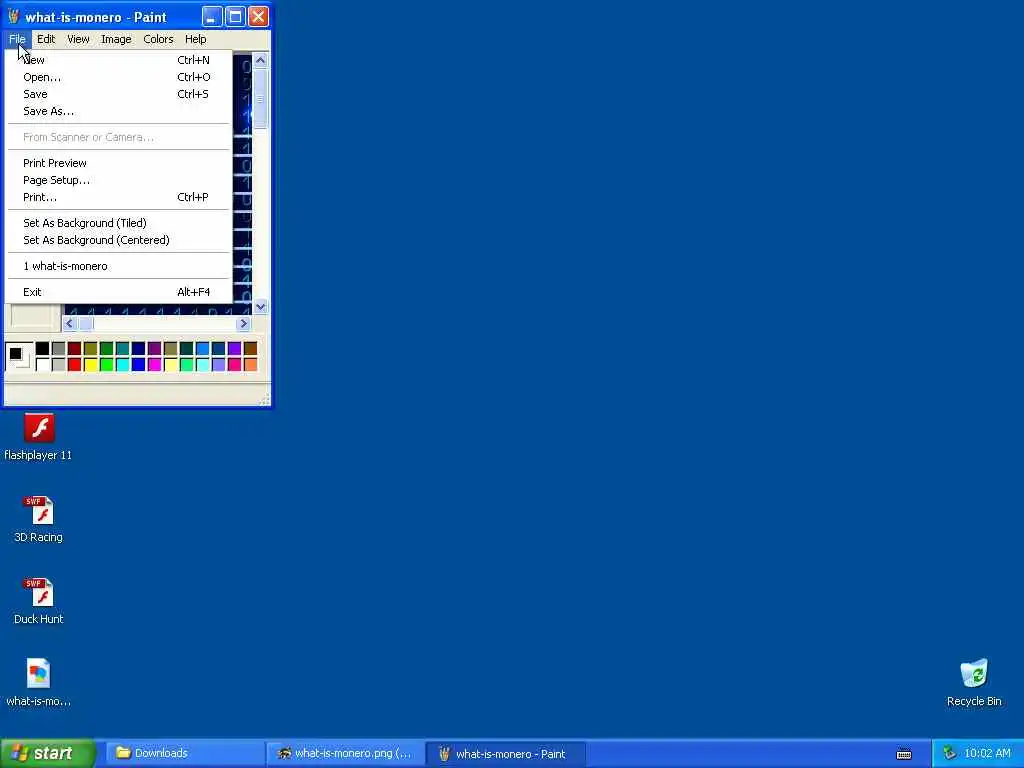Choose Save from the File menu
The image size is (1024, 768).
(119, 94)
